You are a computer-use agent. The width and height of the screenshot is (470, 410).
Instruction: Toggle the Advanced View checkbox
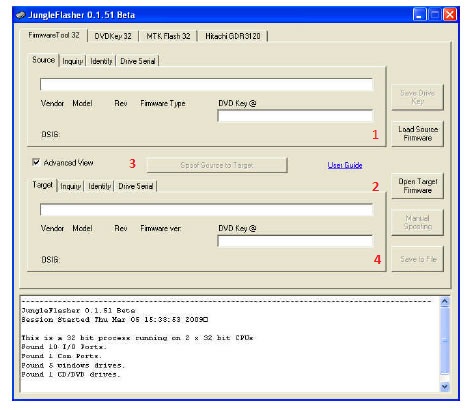click(36, 162)
